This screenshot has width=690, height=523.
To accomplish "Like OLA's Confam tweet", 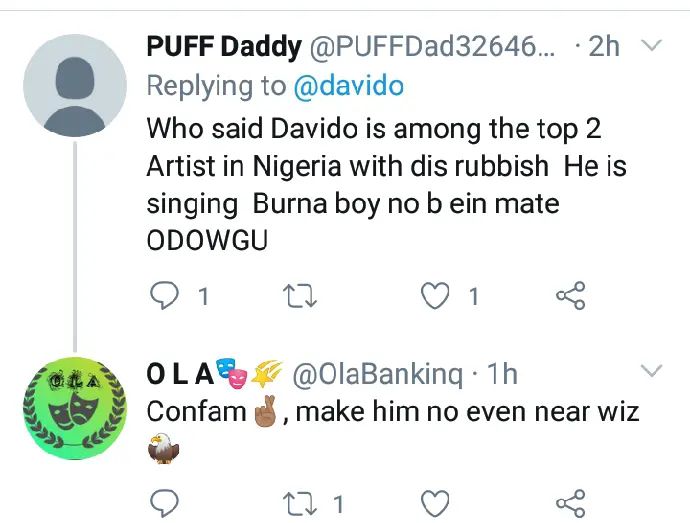I will [434, 500].
